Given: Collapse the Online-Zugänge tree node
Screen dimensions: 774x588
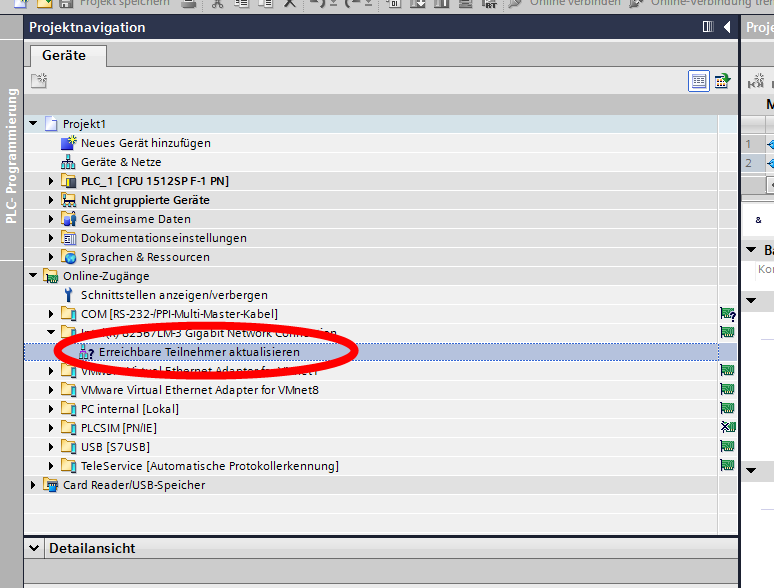Looking at the screenshot, I should coord(34,276).
